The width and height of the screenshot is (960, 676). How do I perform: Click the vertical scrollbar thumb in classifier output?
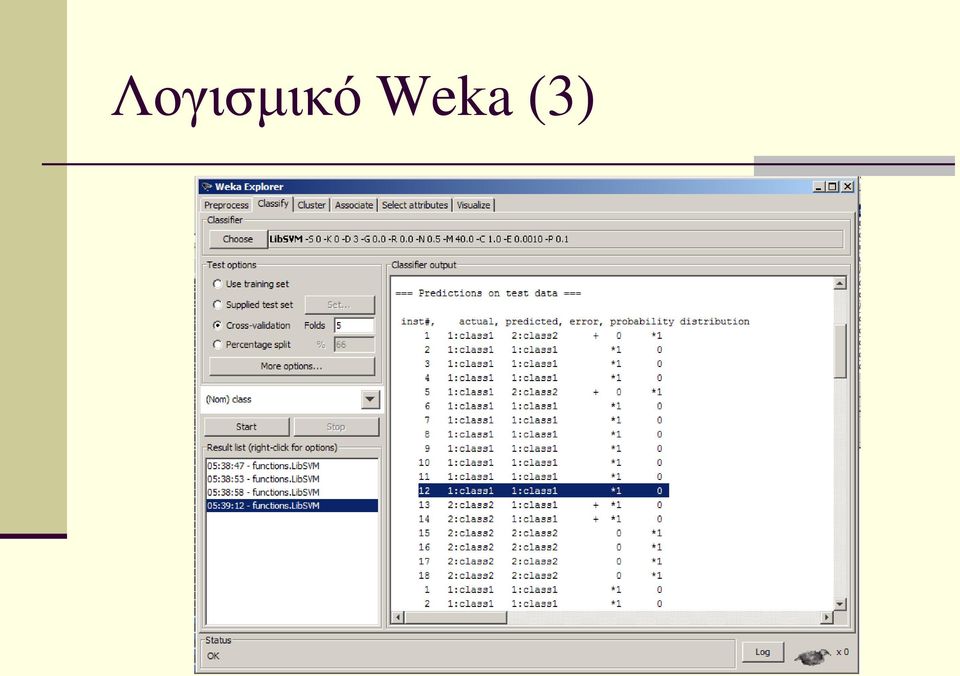840,351
